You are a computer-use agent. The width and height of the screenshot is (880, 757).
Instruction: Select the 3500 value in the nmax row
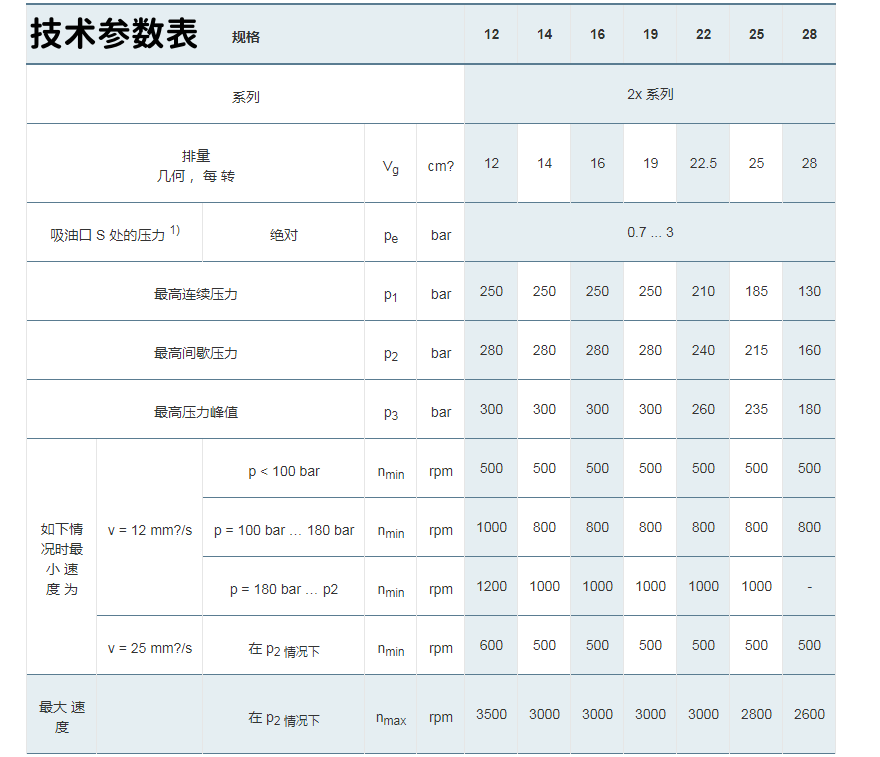pos(490,715)
